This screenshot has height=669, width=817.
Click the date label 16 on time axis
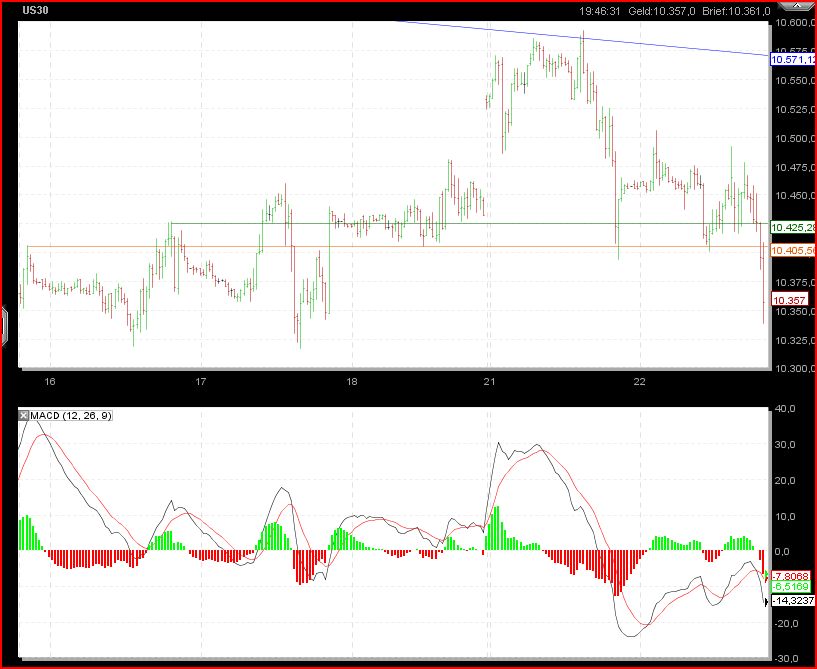50,382
